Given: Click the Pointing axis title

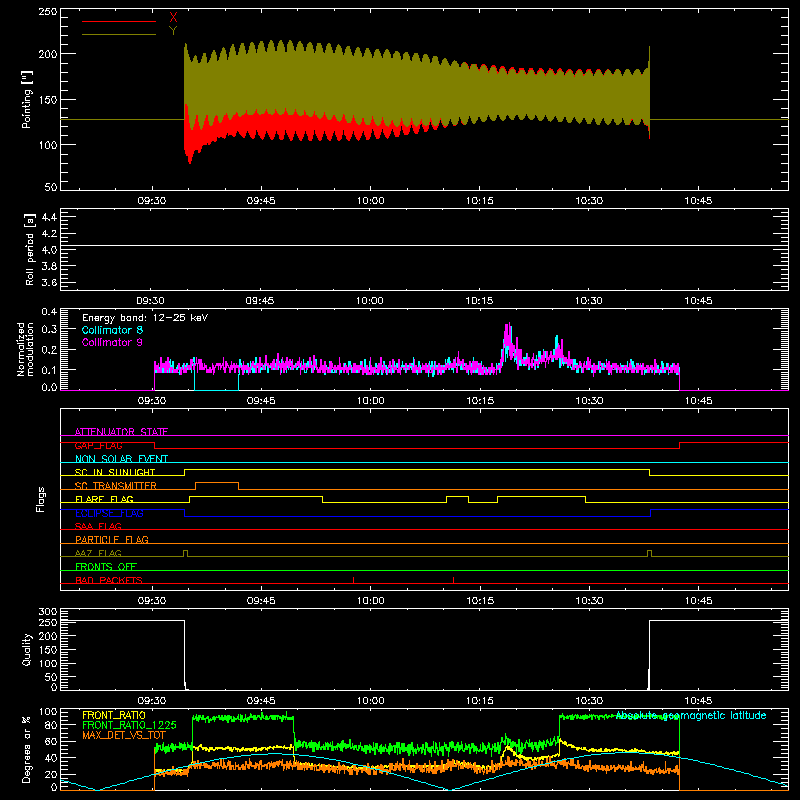Looking at the screenshot, I should tap(27, 99).
